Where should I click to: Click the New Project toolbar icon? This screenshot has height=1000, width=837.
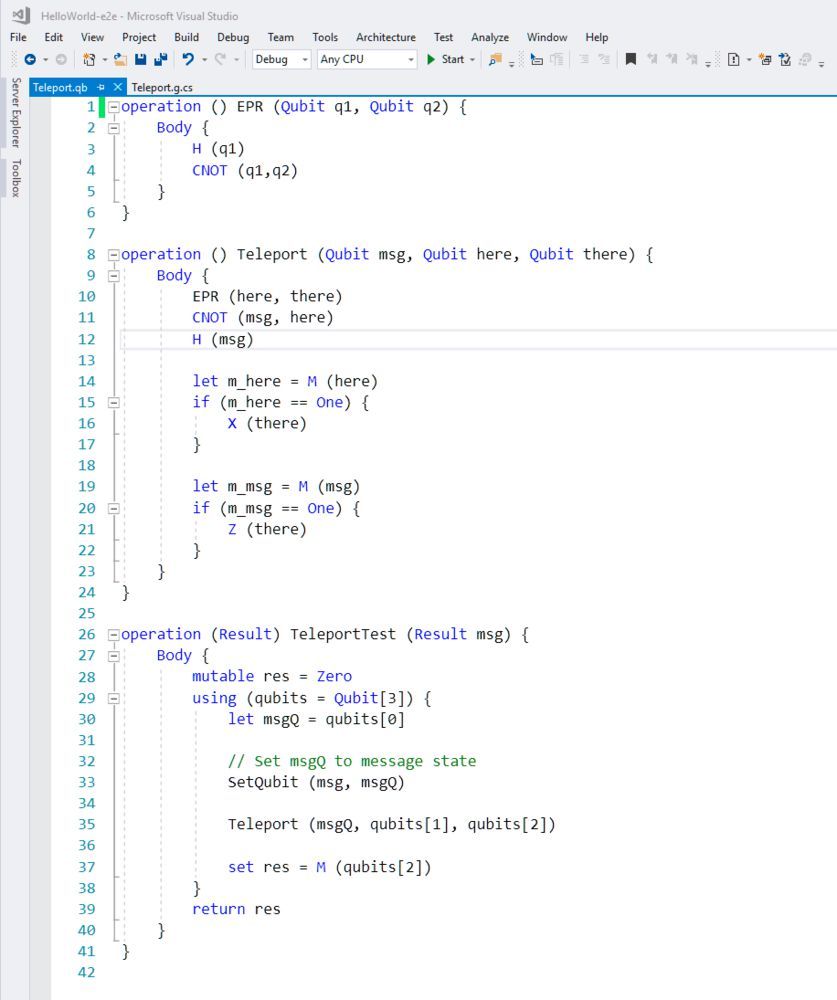91,60
